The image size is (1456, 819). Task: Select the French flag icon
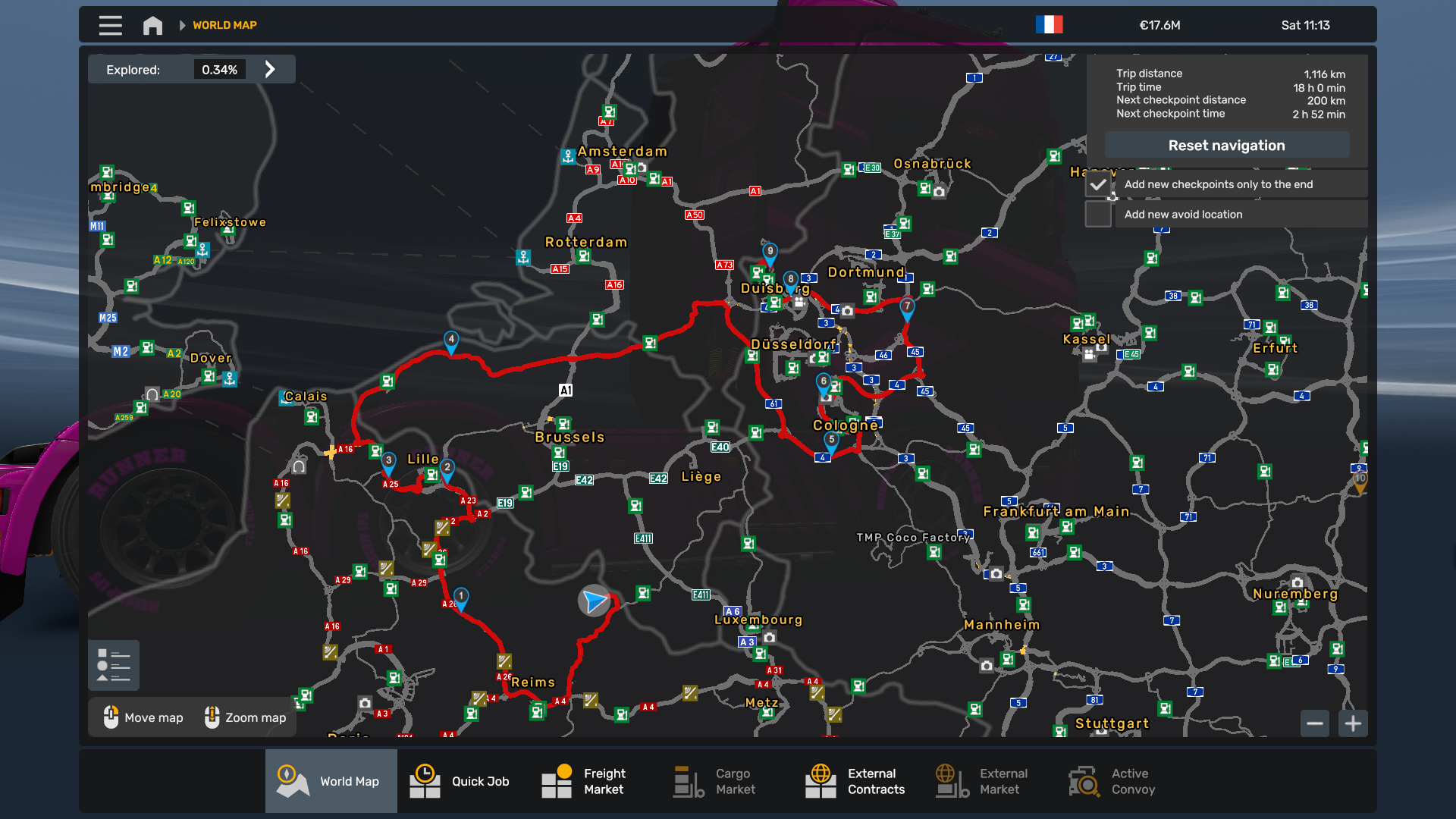[1049, 25]
